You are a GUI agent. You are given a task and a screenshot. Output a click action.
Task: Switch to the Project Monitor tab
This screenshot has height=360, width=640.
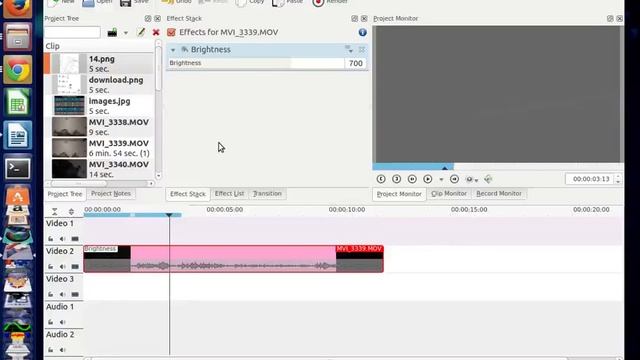(x=399, y=194)
